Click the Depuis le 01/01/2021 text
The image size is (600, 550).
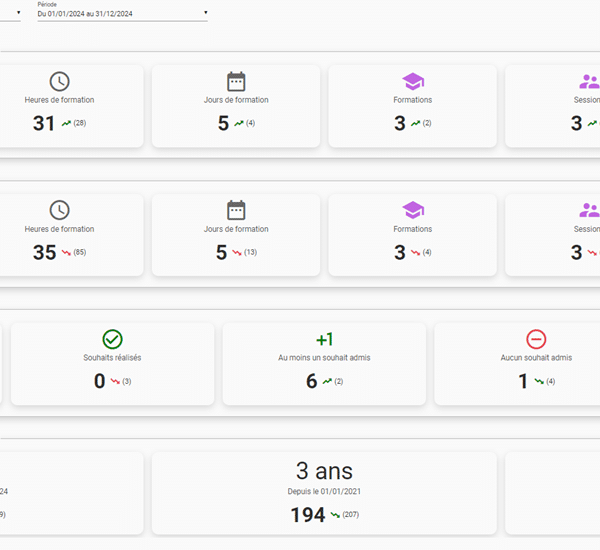point(324,491)
